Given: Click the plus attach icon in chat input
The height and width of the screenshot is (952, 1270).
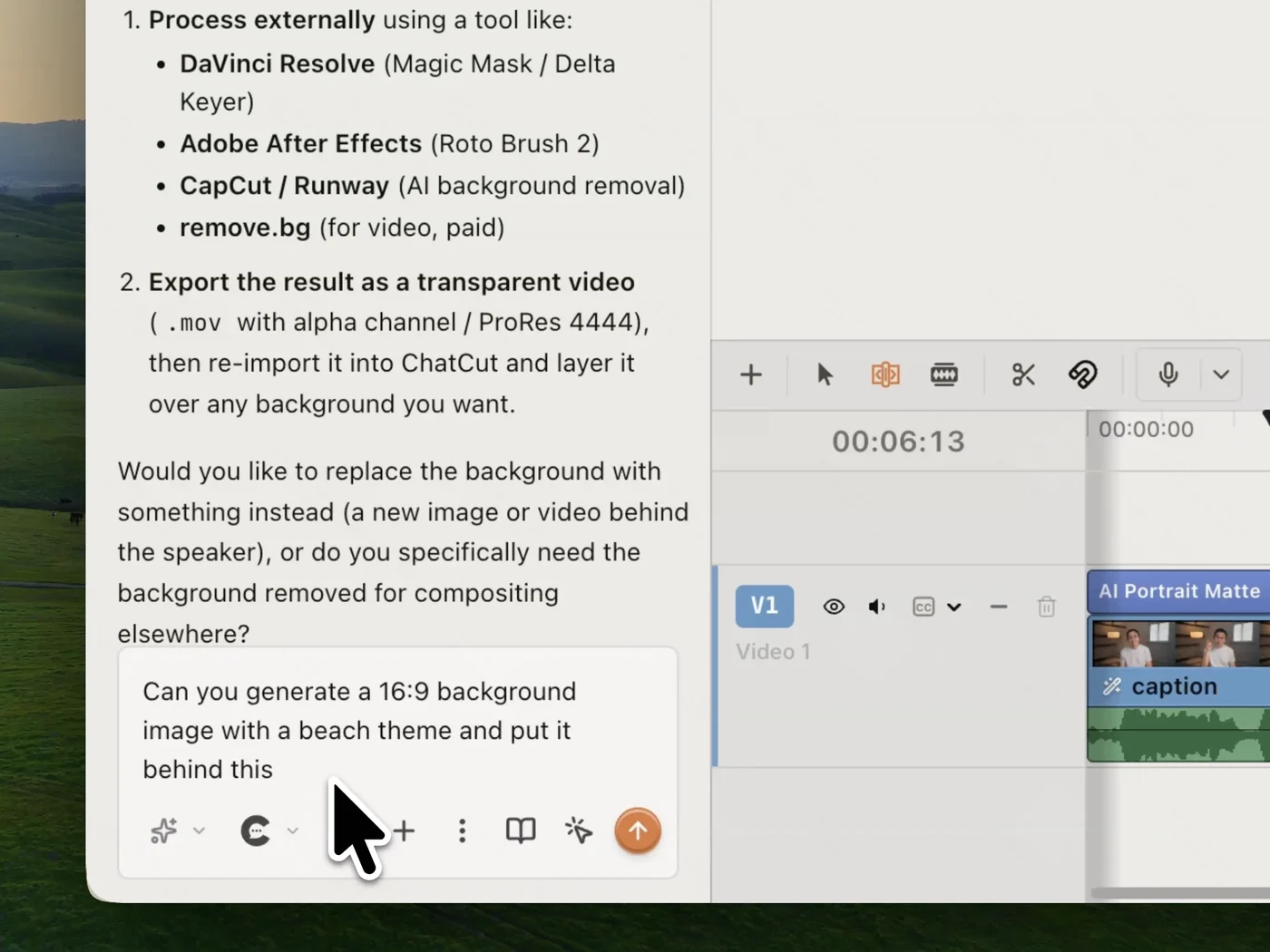Looking at the screenshot, I should pos(405,831).
